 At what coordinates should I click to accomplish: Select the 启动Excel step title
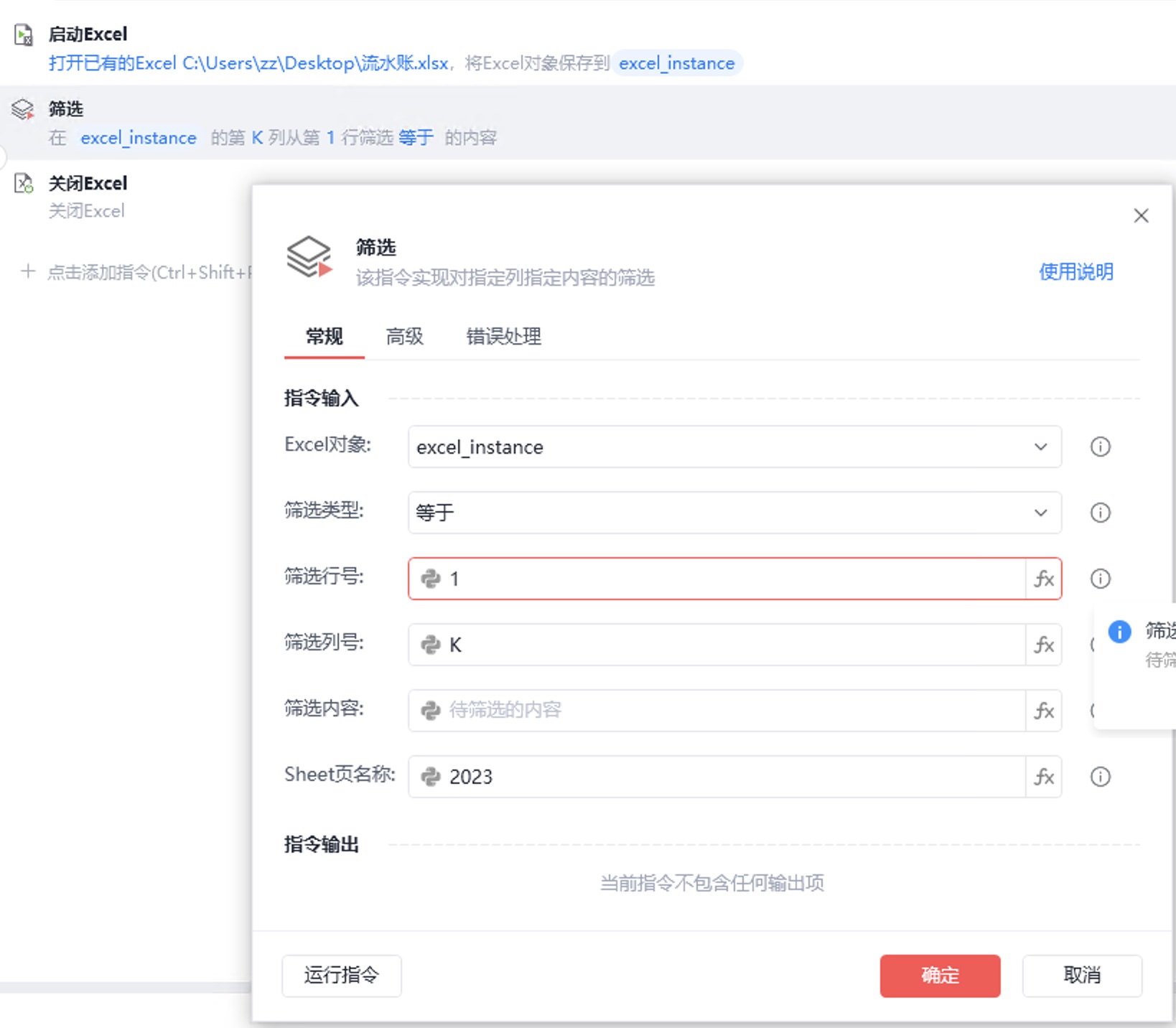pos(88,34)
